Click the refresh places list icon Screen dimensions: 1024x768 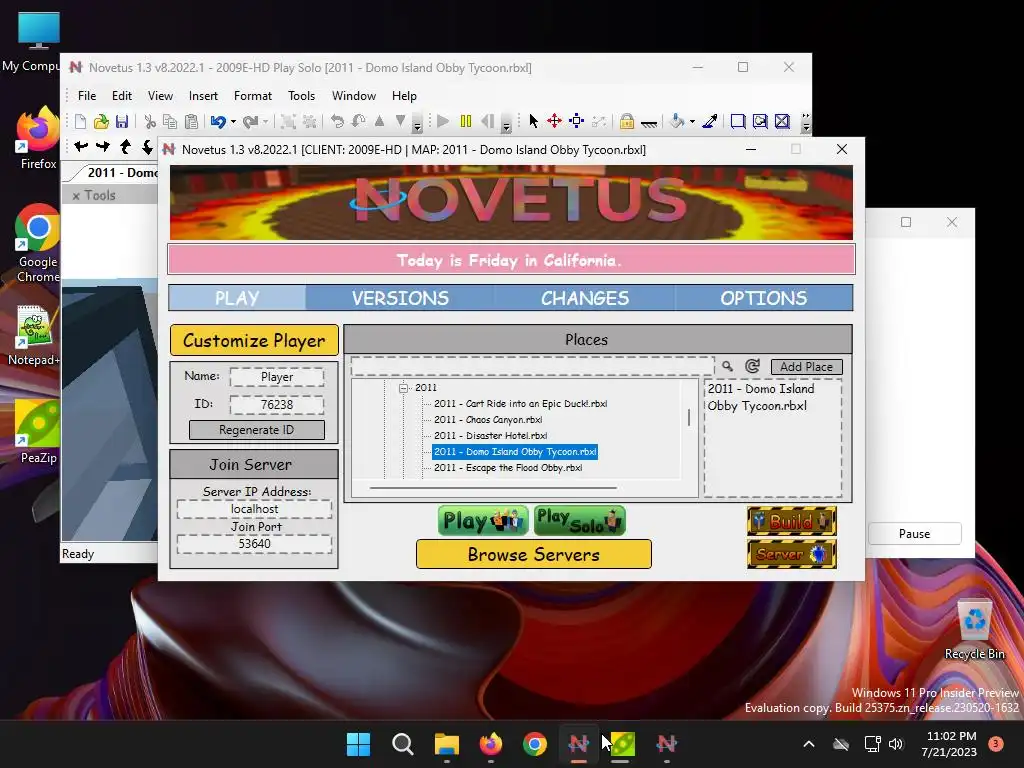pyautogui.click(x=752, y=366)
